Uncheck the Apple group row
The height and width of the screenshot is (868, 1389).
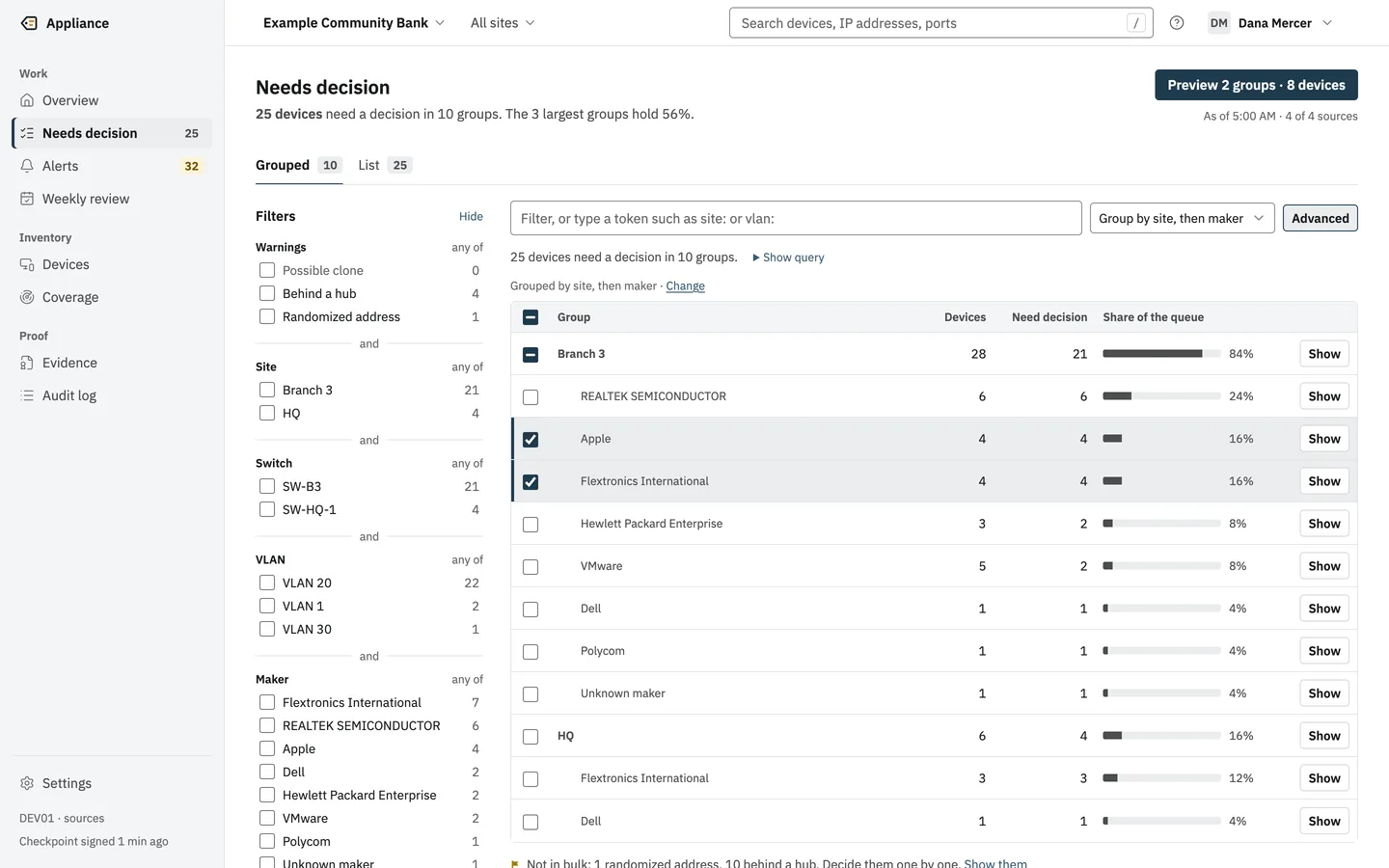click(x=531, y=439)
